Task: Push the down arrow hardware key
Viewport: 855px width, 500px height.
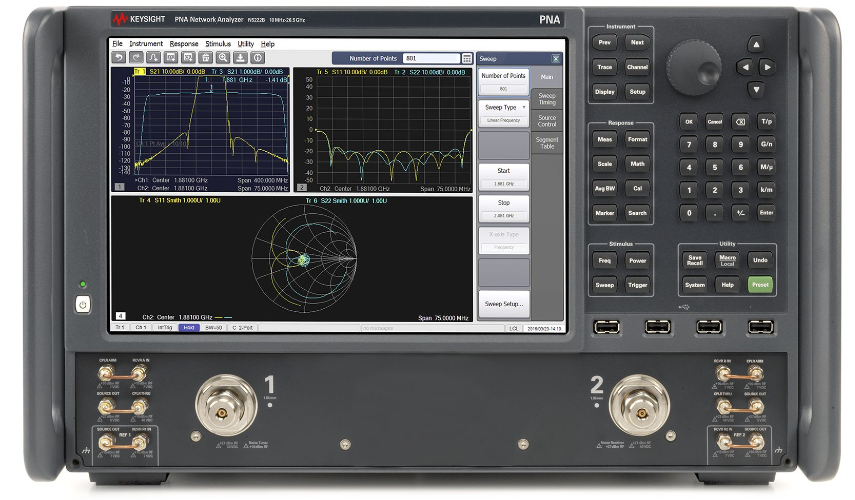Action: pos(756,89)
